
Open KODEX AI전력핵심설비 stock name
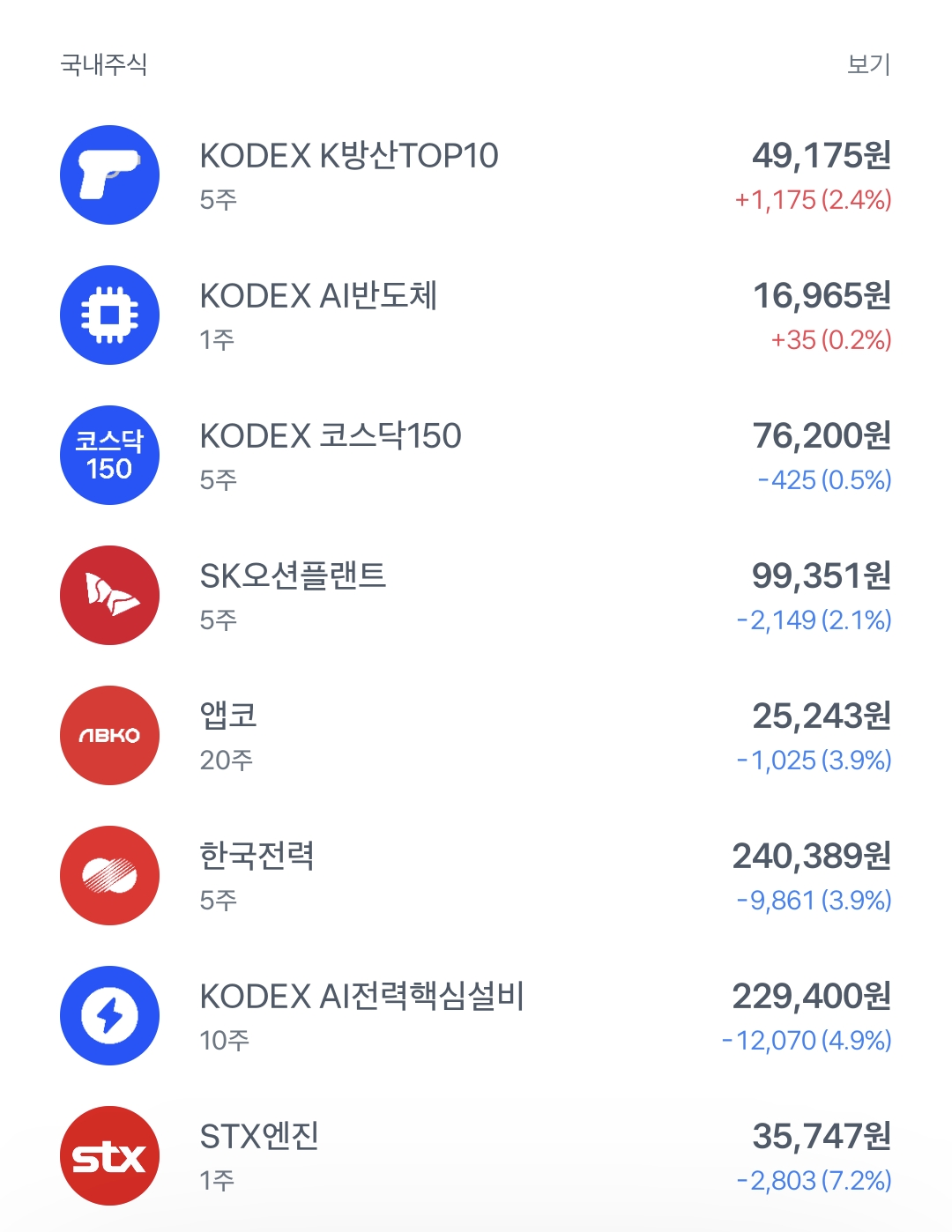[361, 997]
